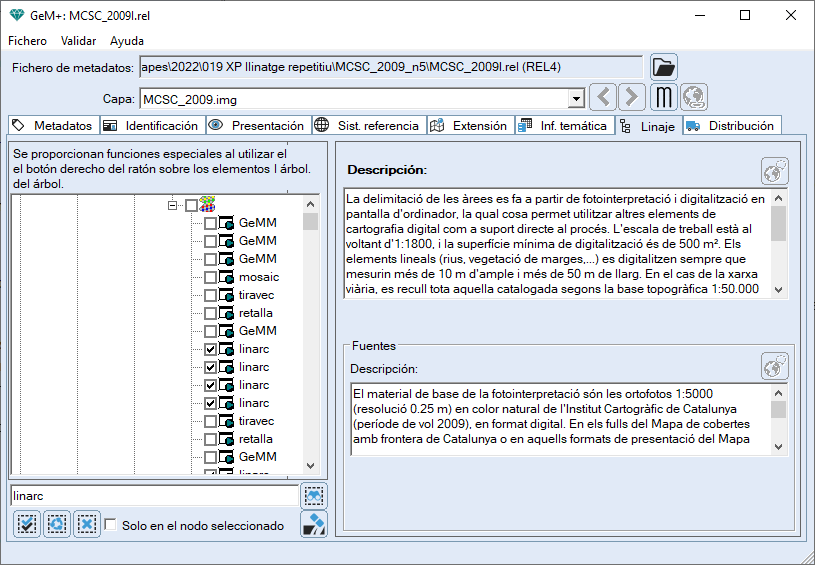
Task: Tick the checkbox of the root tree node
Action: coord(192,205)
